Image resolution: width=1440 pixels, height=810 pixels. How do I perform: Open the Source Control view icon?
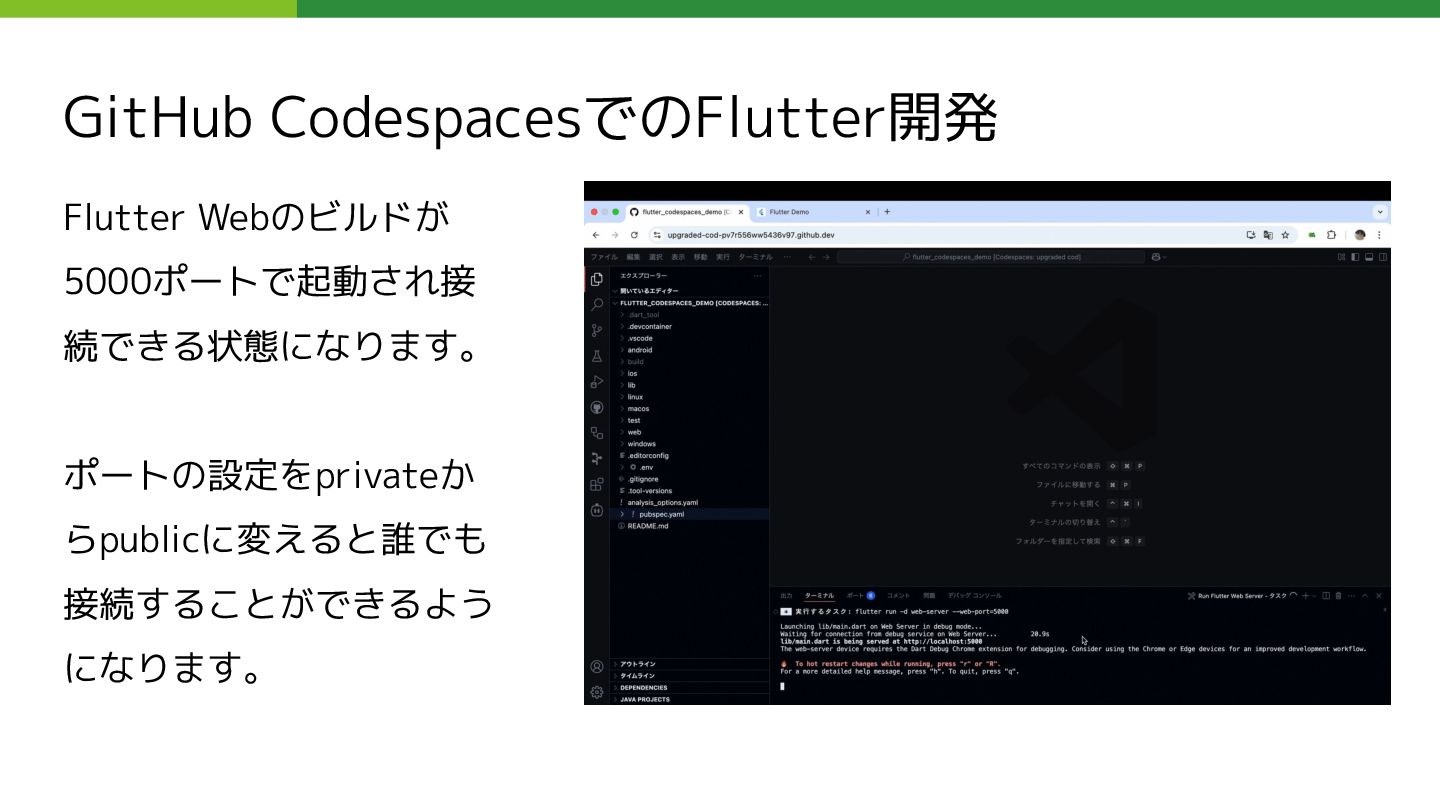(x=597, y=331)
